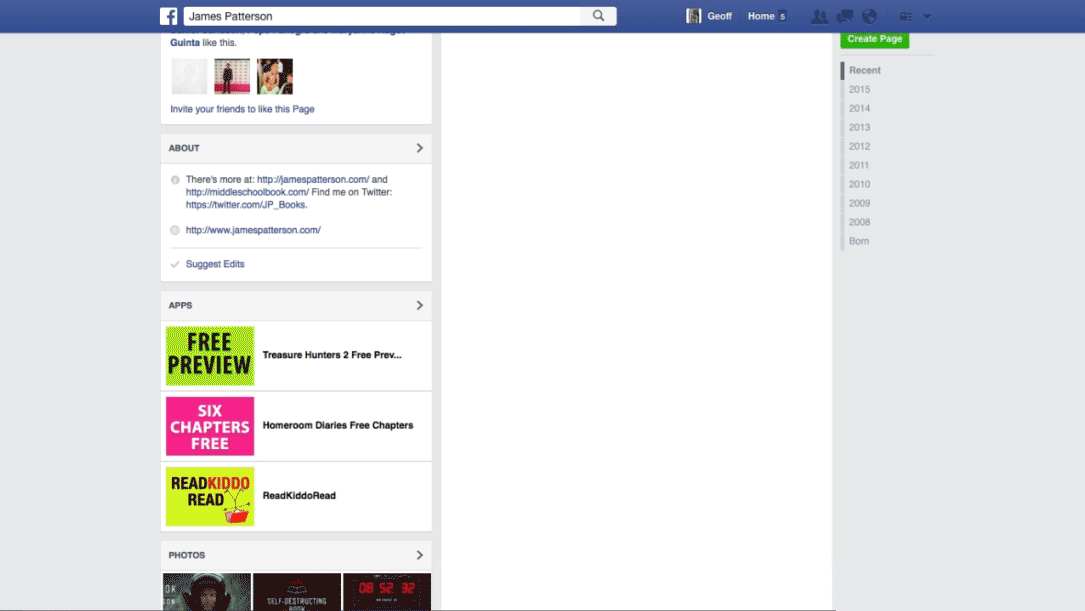Click the Suggest Edits checkmark
The image size is (1085, 611).
click(174, 263)
